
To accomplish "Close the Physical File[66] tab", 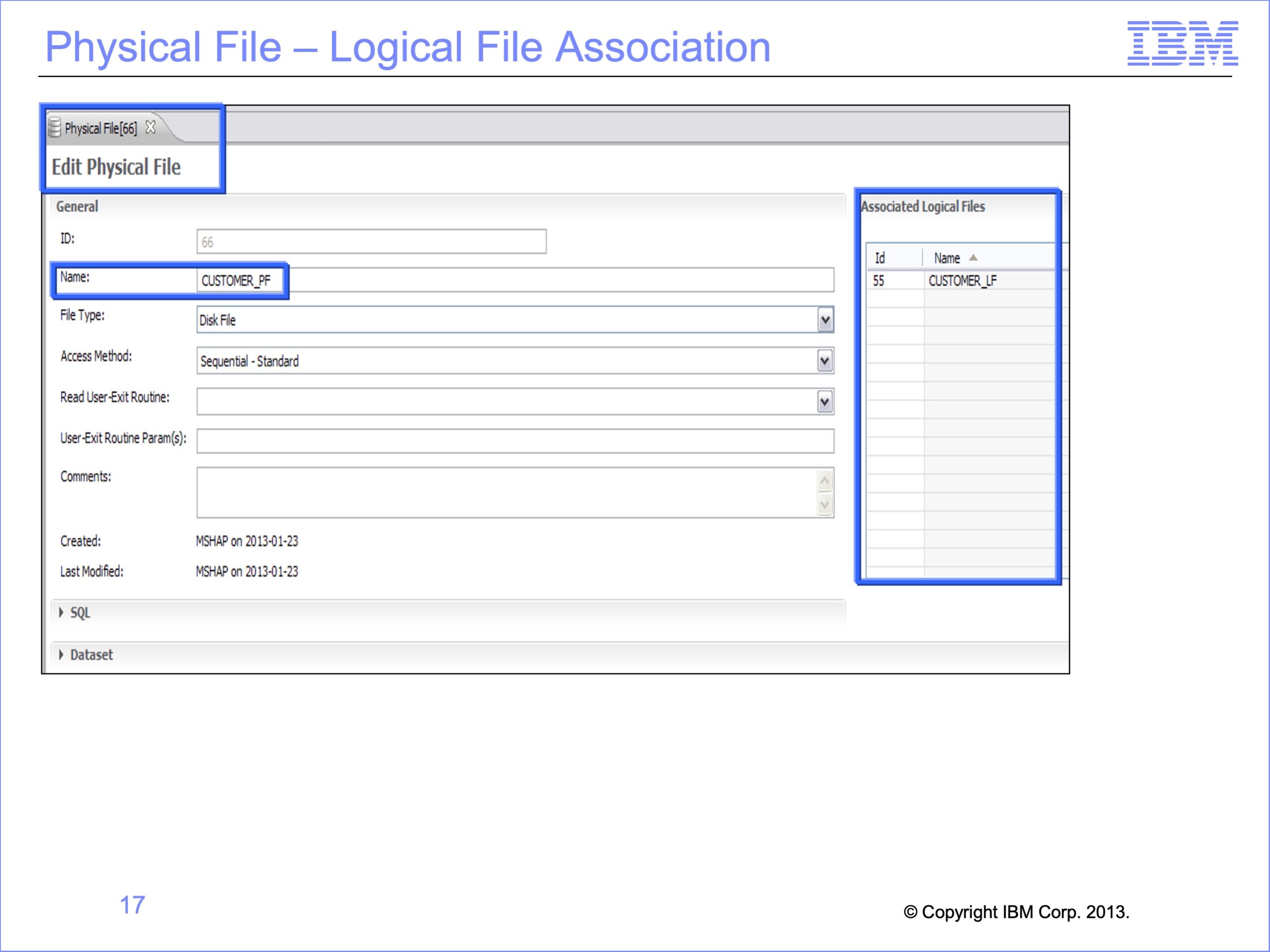I will [150, 127].
